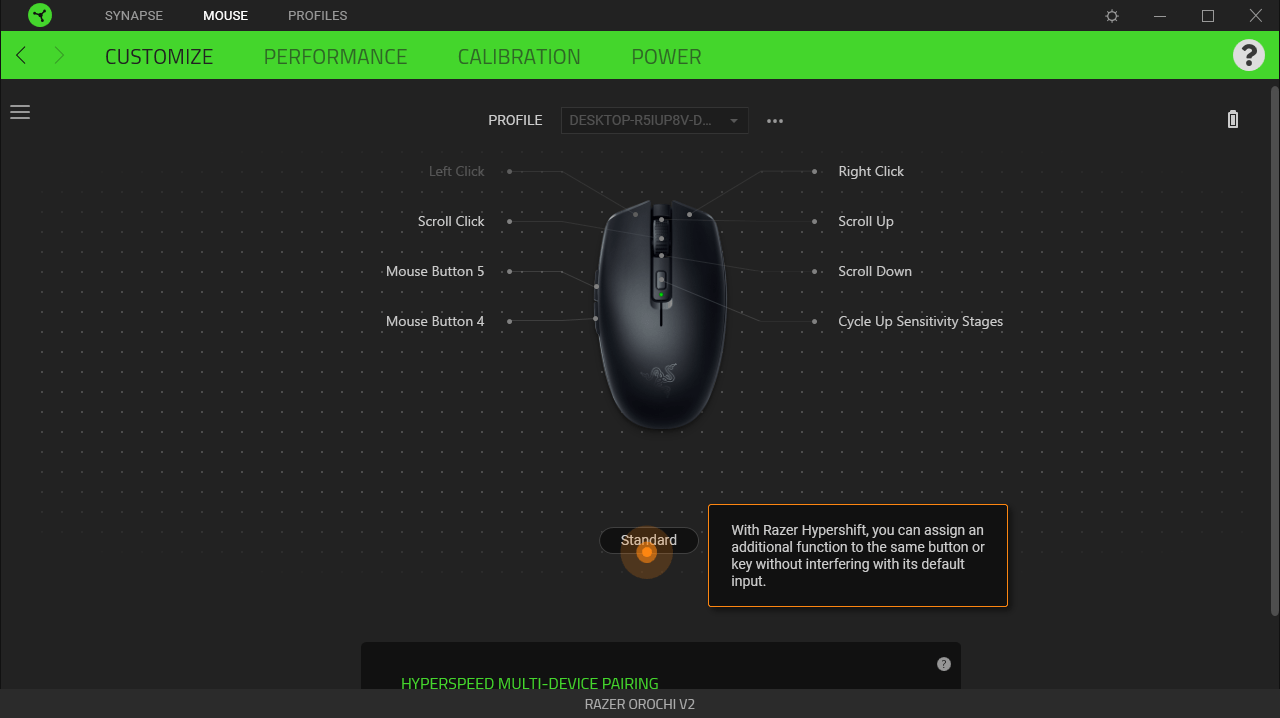Open the hamburger sidebar menu

(x=20, y=112)
